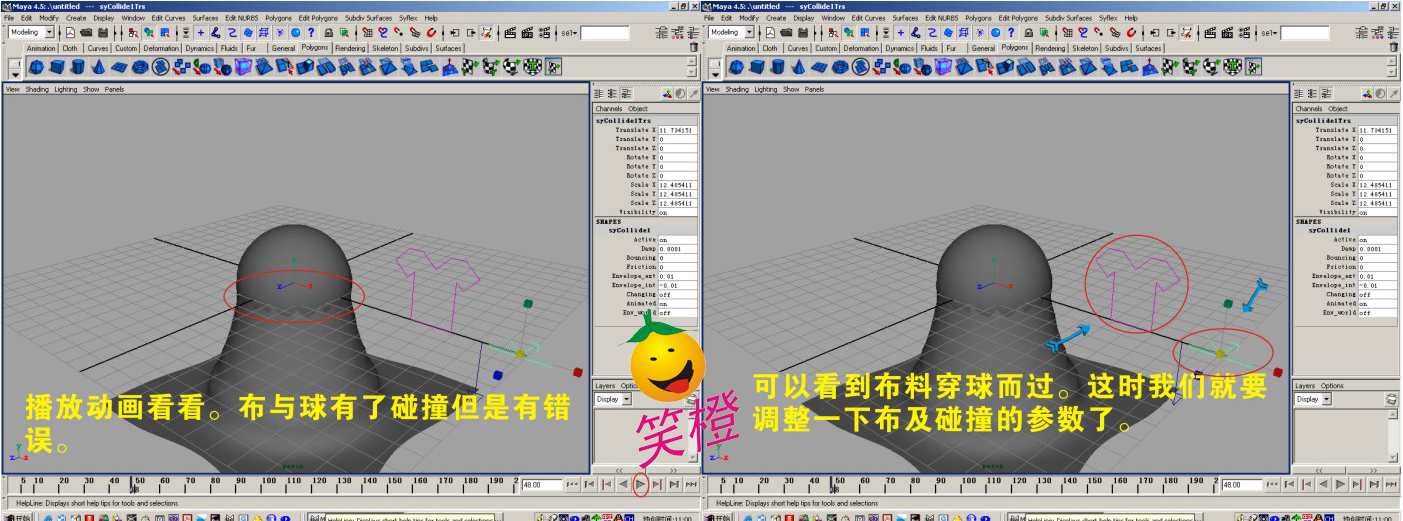Open the Subdiv Surfaces menu, right window

pos(1069,18)
